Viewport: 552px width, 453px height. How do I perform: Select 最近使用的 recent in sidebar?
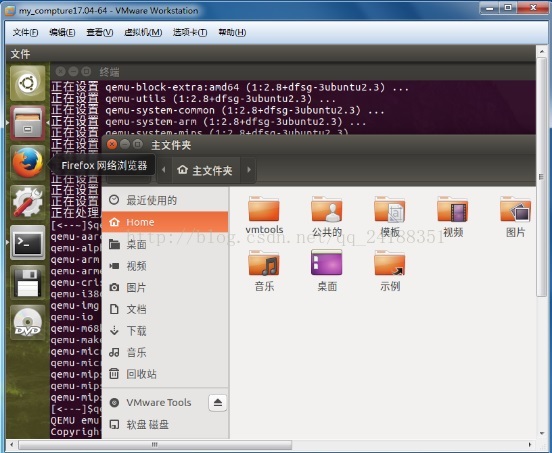(x=165, y=200)
